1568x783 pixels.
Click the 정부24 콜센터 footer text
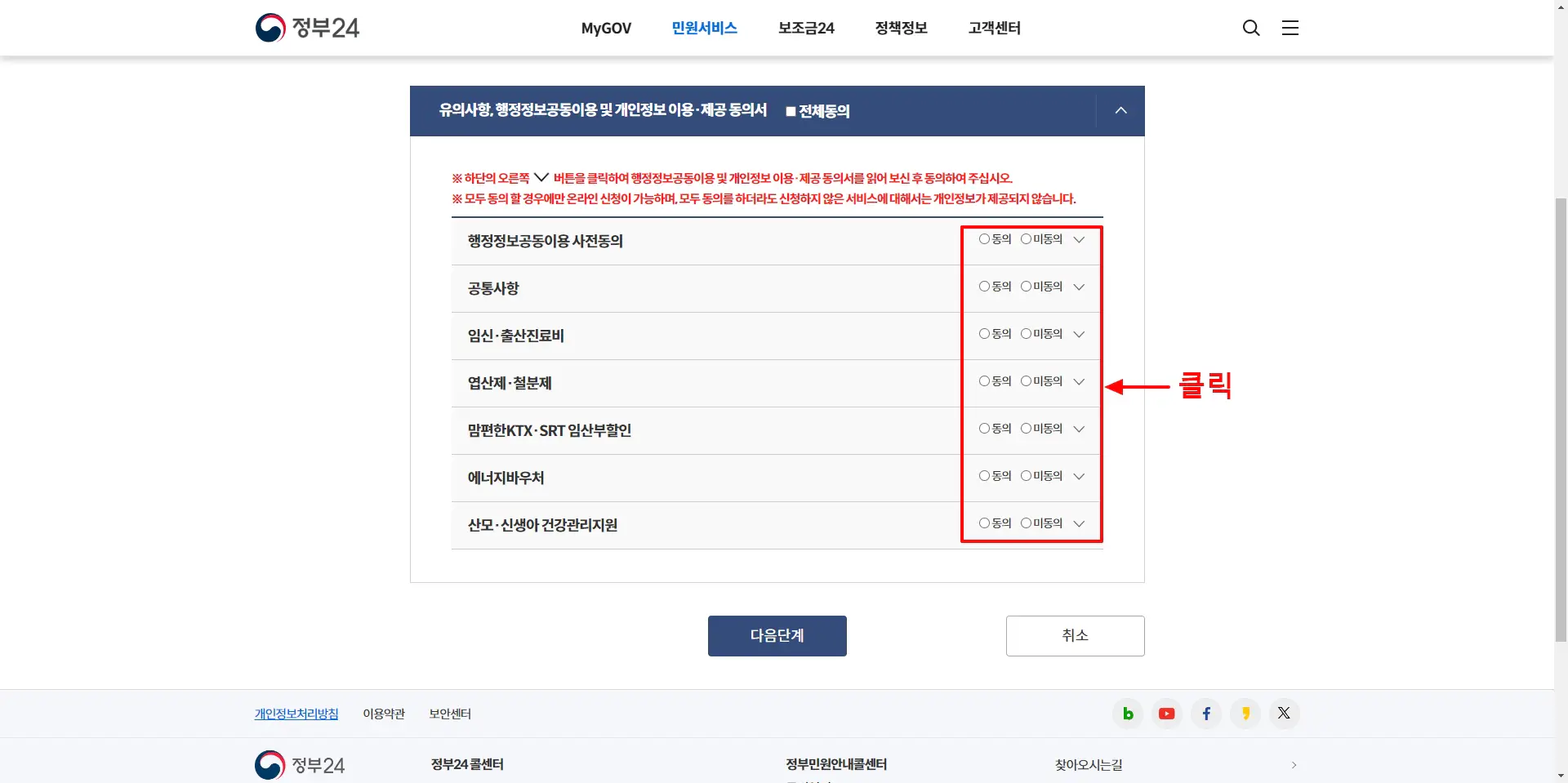[x=467, y=764]
